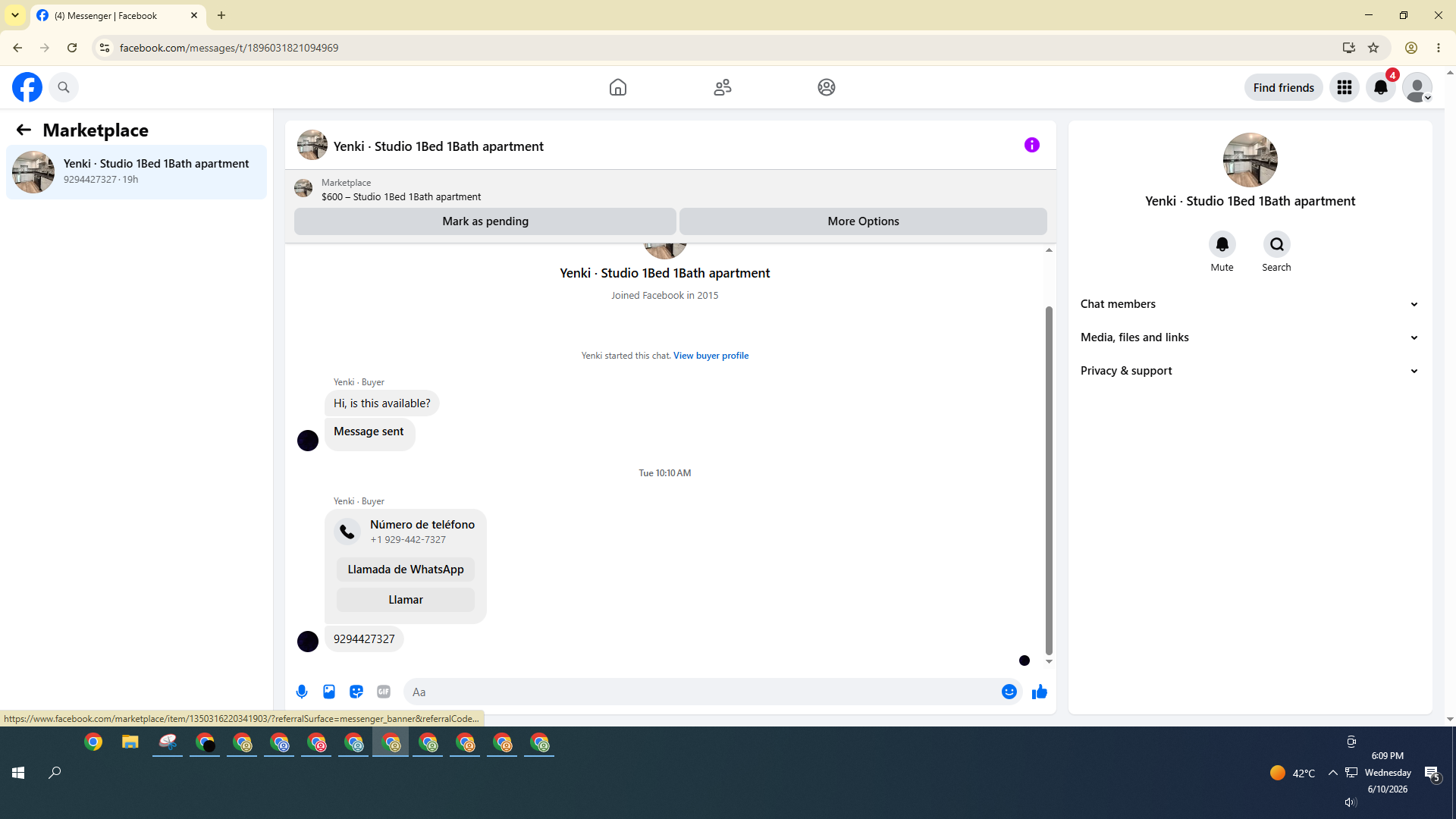Viewport: 1456px width, 819px height.
Task: Record a voice clip with the microphone
Action: [302, 692]
